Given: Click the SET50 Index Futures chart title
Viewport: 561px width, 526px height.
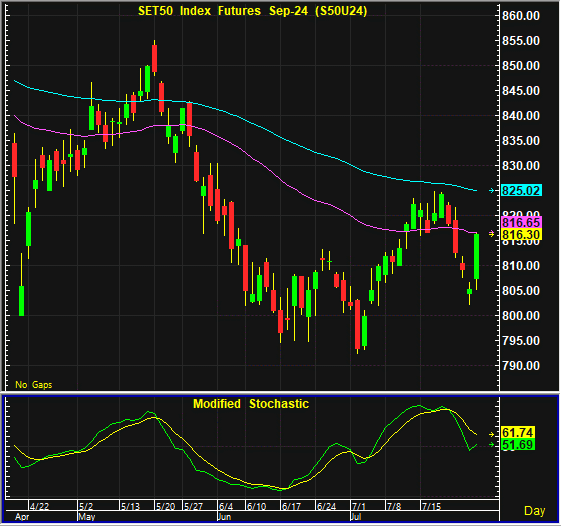Looking at the screenshot, I should click(253, 11).
